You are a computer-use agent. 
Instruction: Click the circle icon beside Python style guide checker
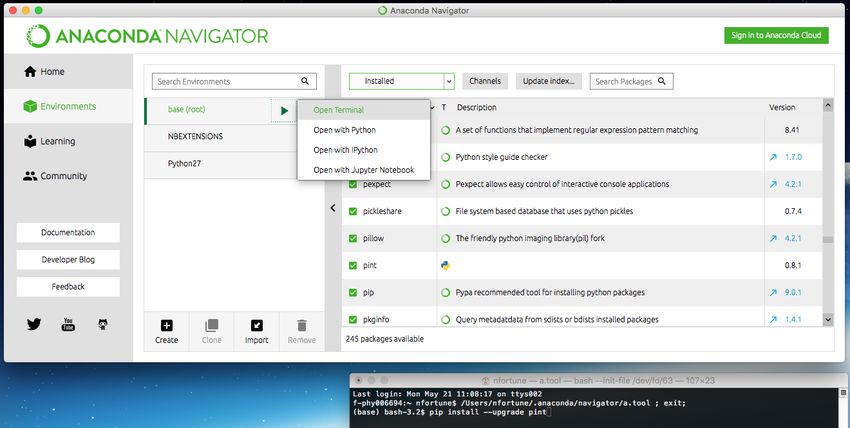point(446,157)
